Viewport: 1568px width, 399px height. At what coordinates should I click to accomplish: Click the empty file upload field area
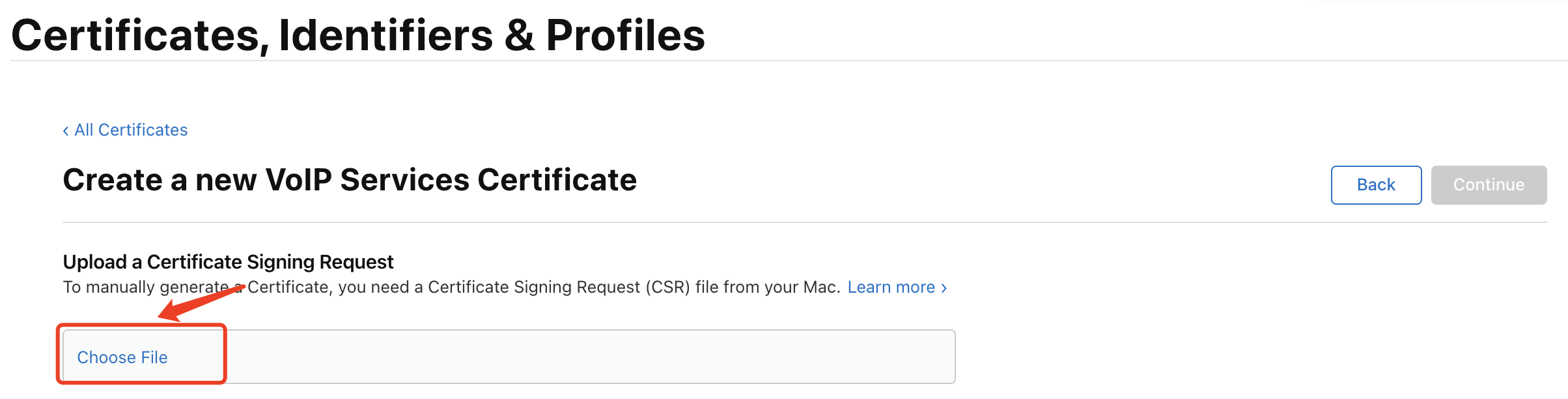[586, 357]
